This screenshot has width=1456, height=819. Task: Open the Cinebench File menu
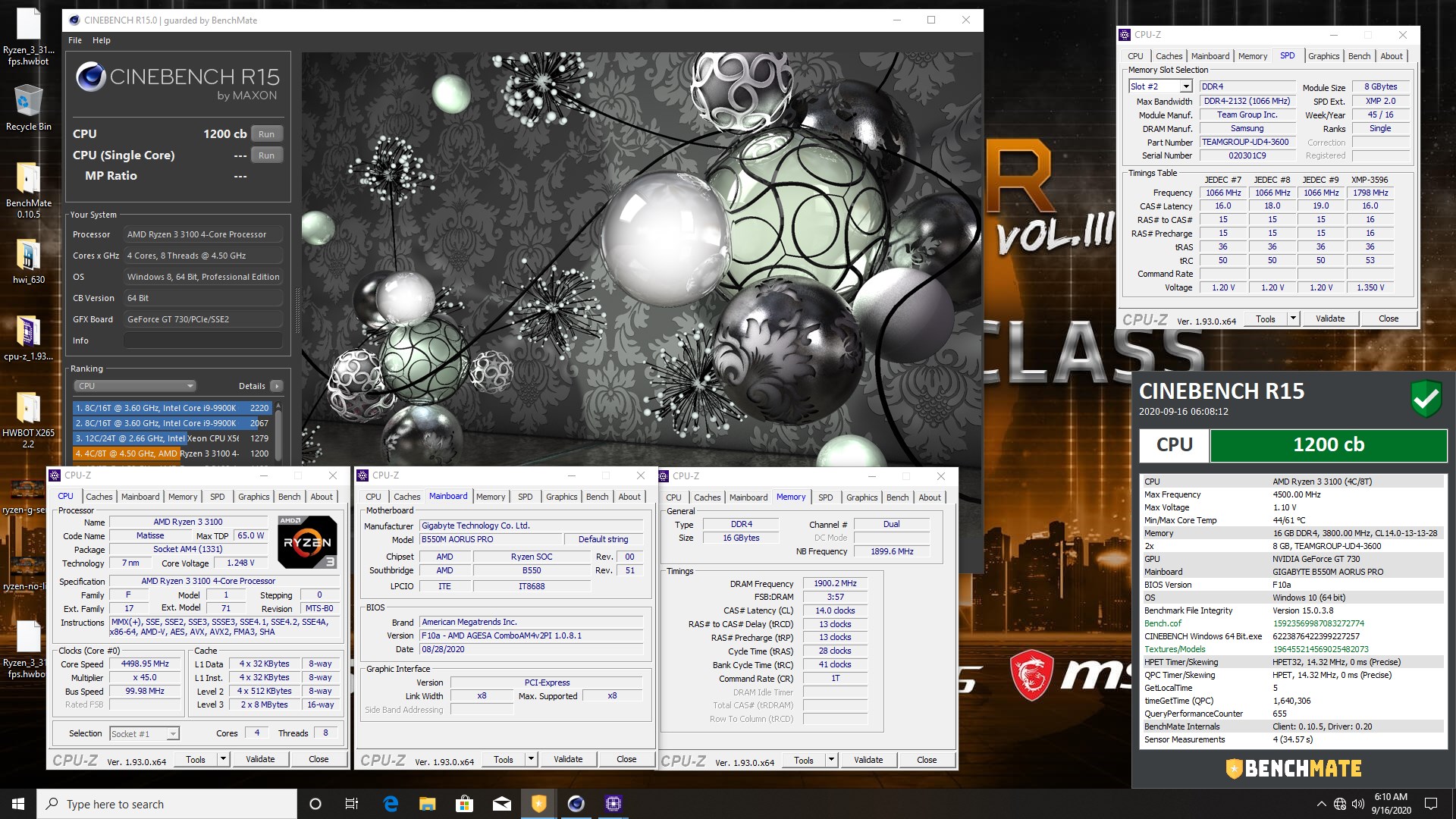tap(75, 40)
